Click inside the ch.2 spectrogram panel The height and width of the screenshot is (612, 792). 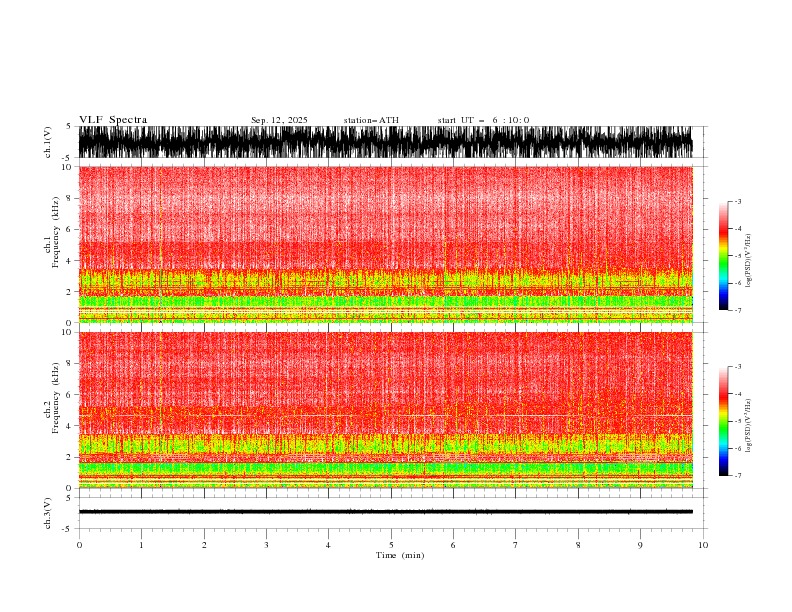(385, 410)
